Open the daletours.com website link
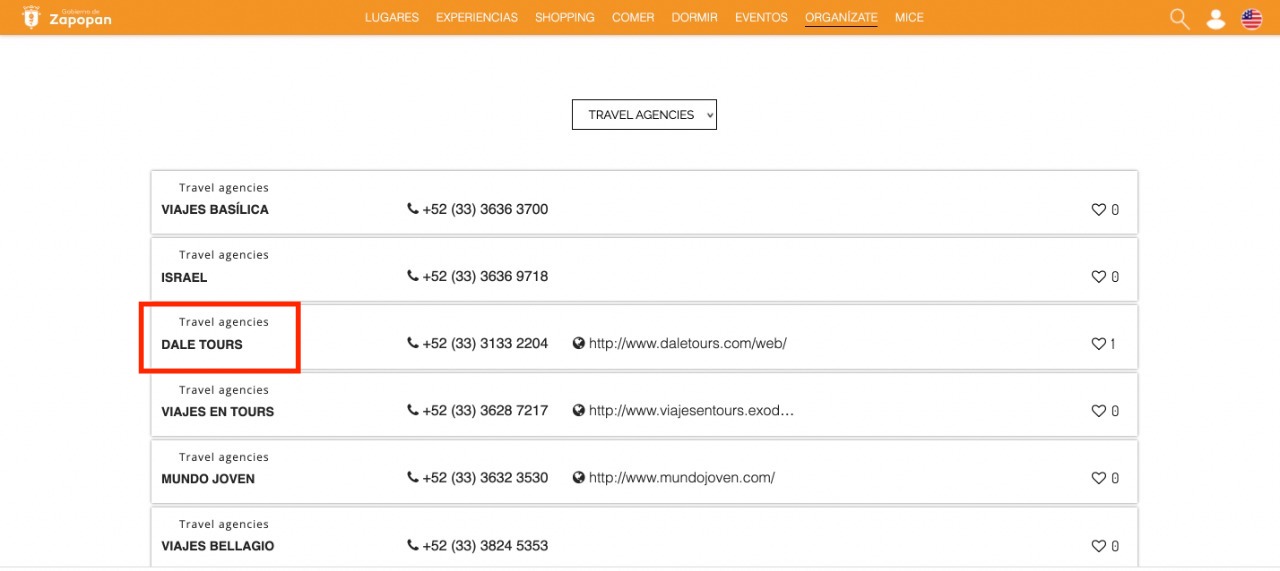 pyautogui.click(x=687, y=343)
